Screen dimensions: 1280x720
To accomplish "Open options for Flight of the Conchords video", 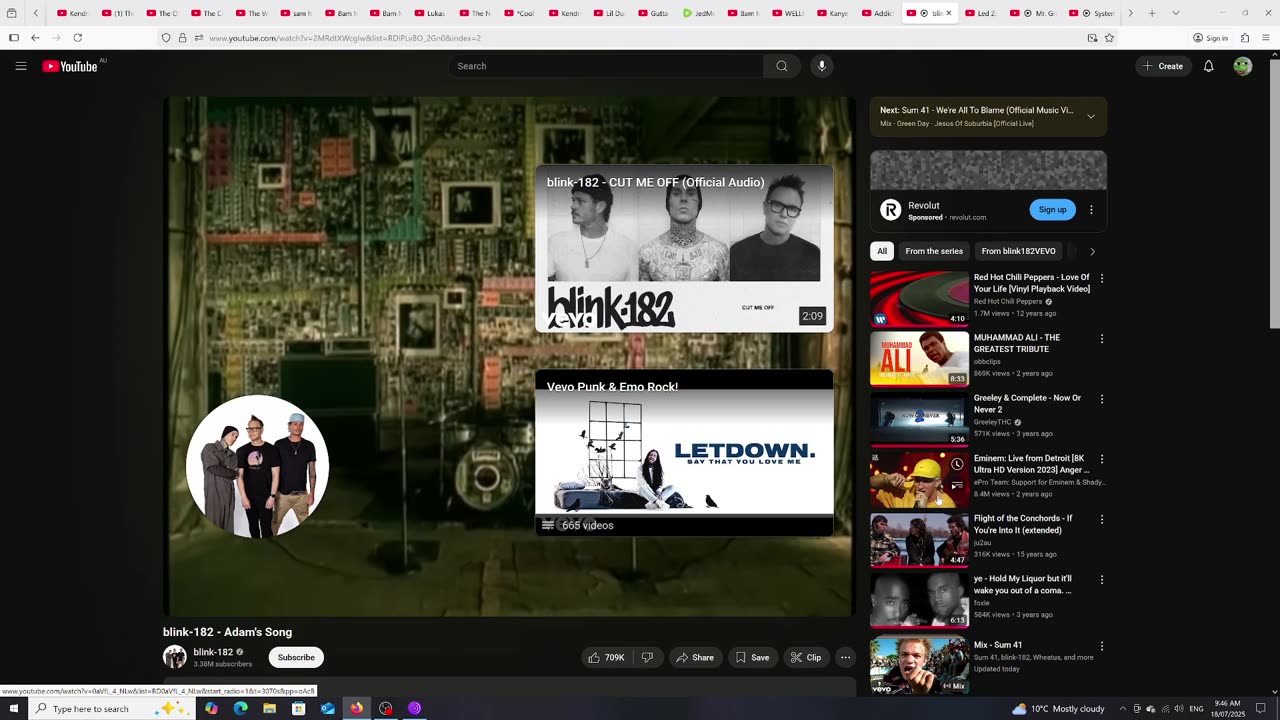I will 1102,519.
